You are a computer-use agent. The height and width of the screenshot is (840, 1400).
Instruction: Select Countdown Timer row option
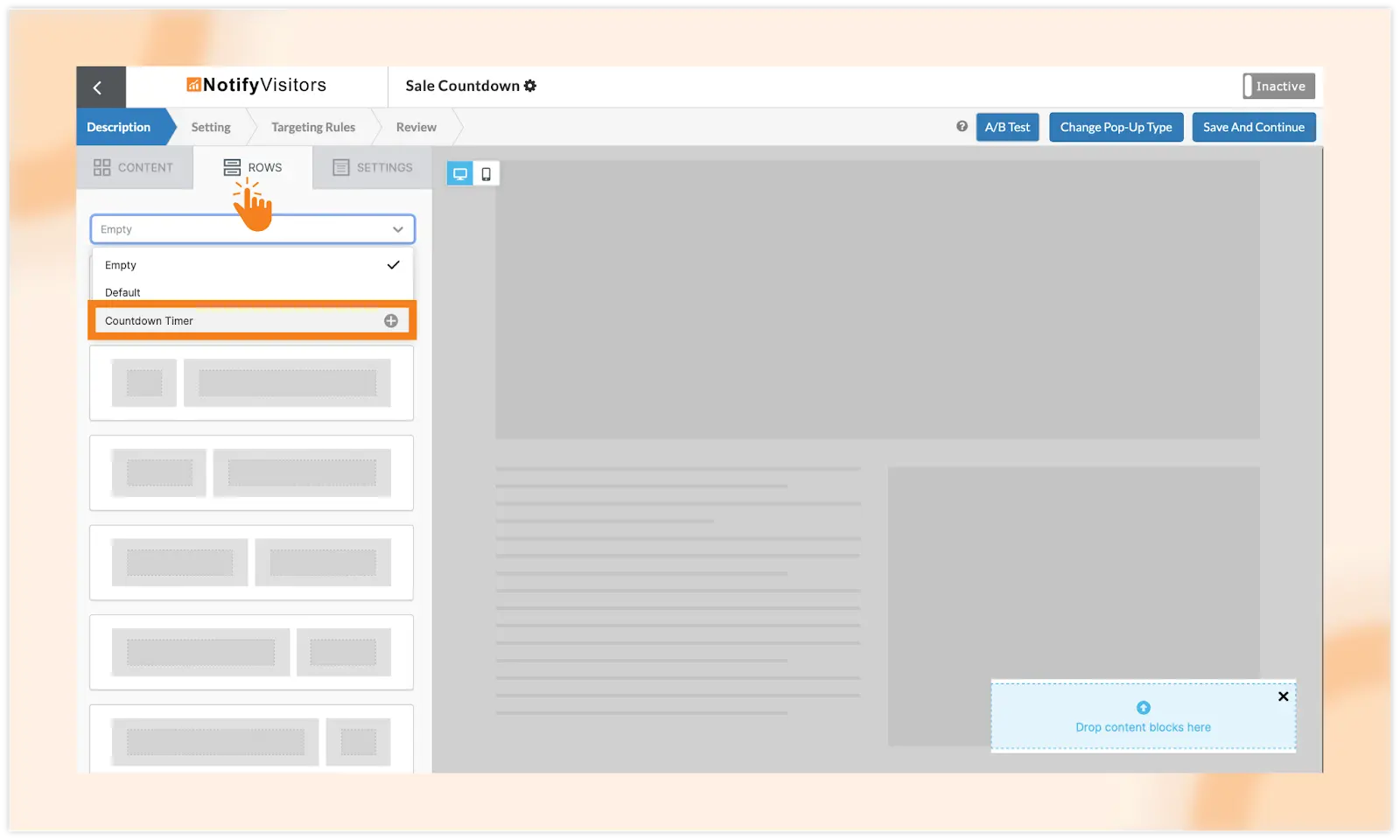[x=150, y=321]
